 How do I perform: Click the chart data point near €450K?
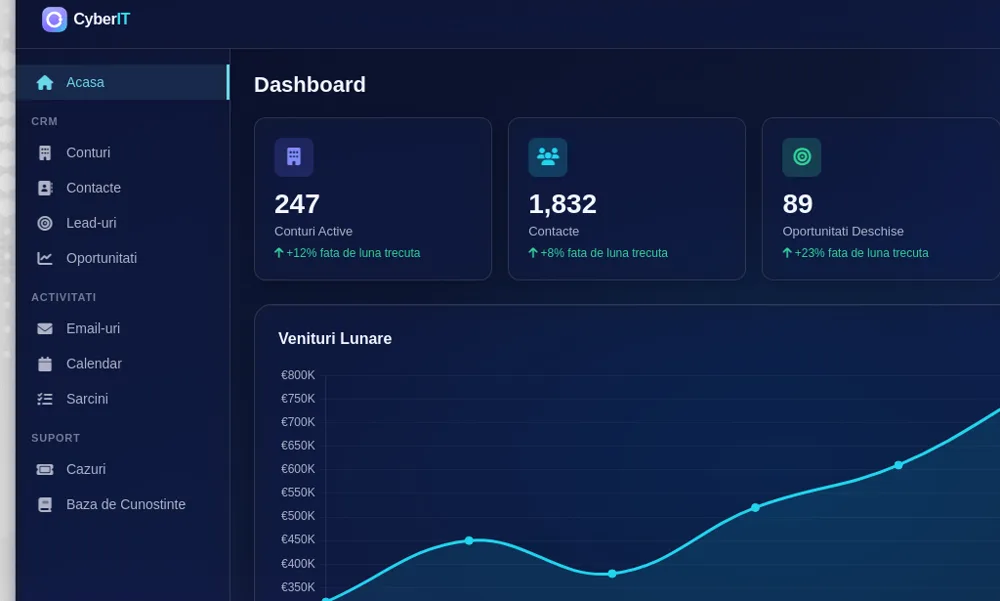pos(469,540)
